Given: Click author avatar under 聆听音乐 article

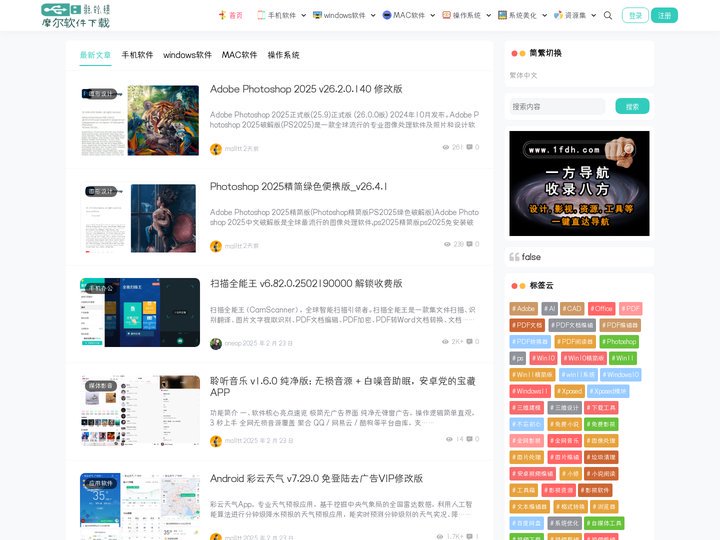Looking at the screenshot, I should tap(216, 441).
